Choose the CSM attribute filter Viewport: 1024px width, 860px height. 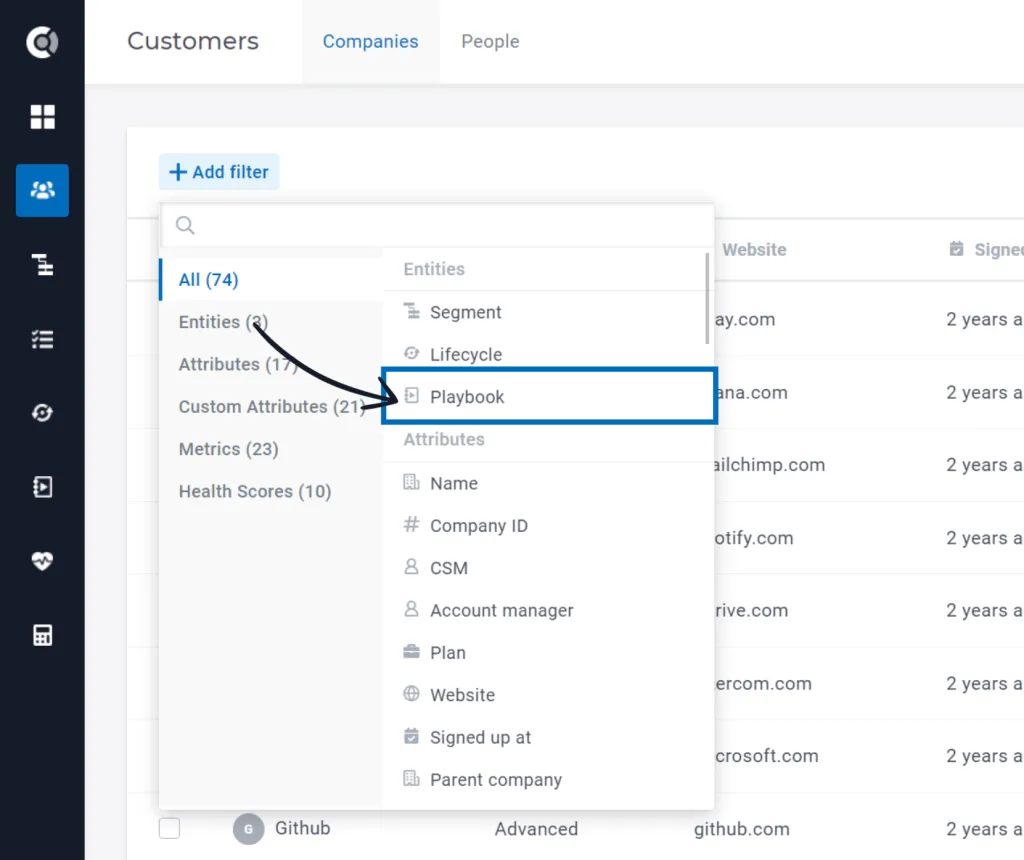547,568
